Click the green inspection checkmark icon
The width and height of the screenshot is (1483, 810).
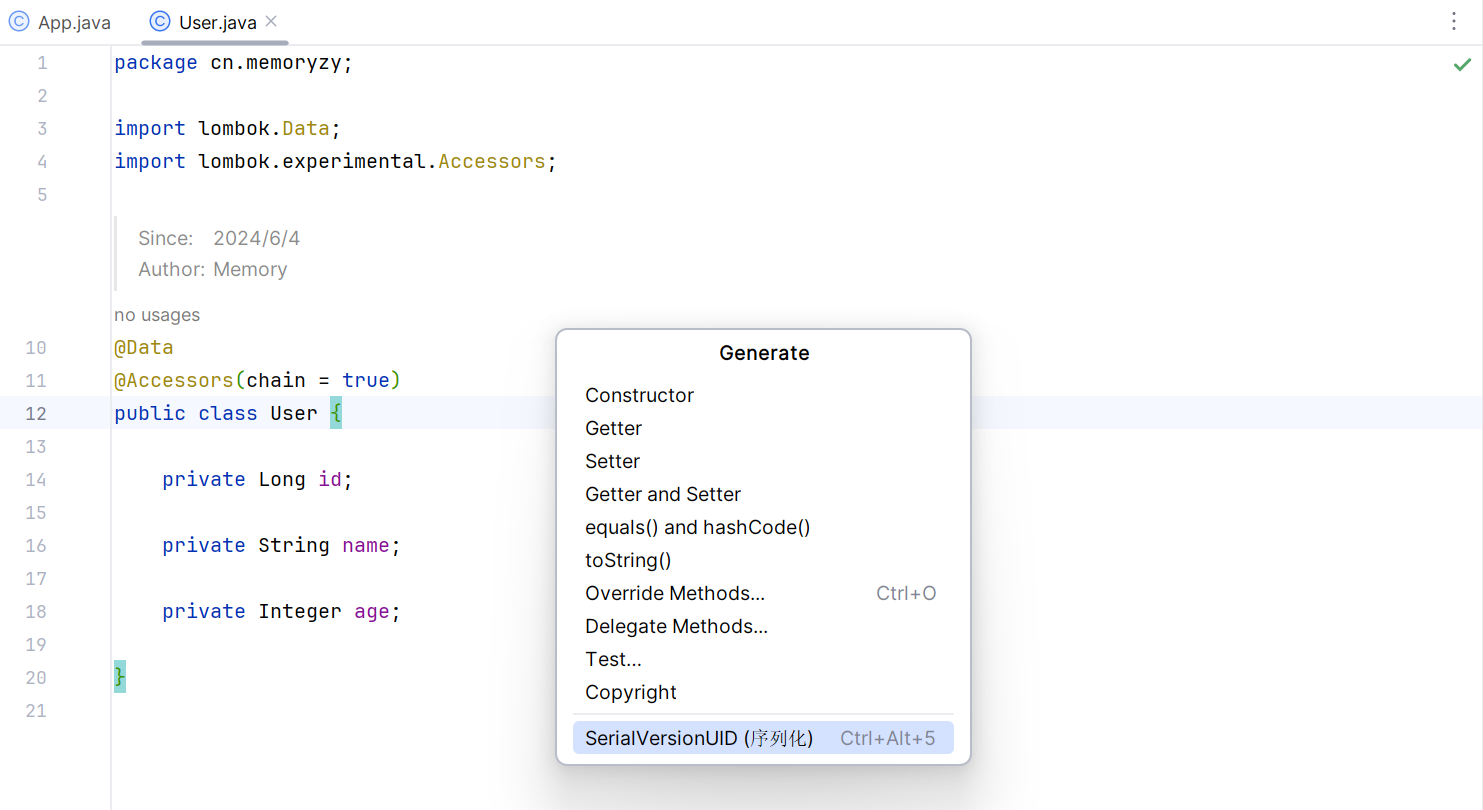pyautogui.click(x=1462, y=65)
